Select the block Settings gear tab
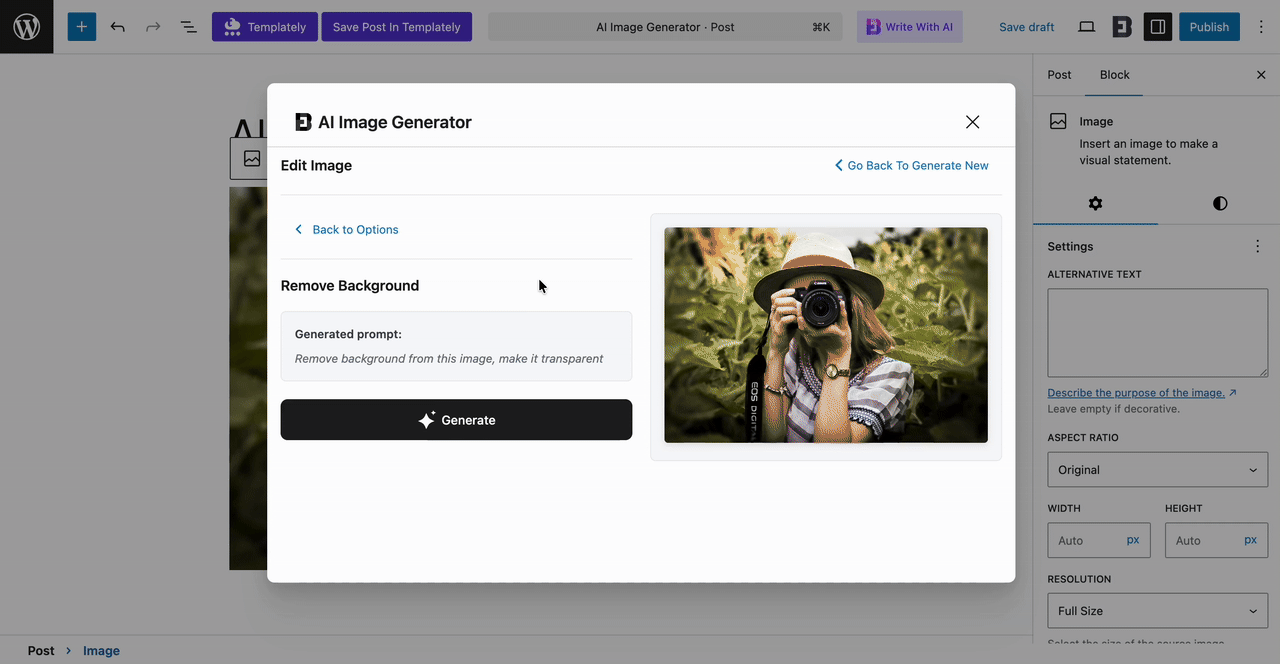The width and height of the screenshot is (1280, 664). coord(1095,203)
